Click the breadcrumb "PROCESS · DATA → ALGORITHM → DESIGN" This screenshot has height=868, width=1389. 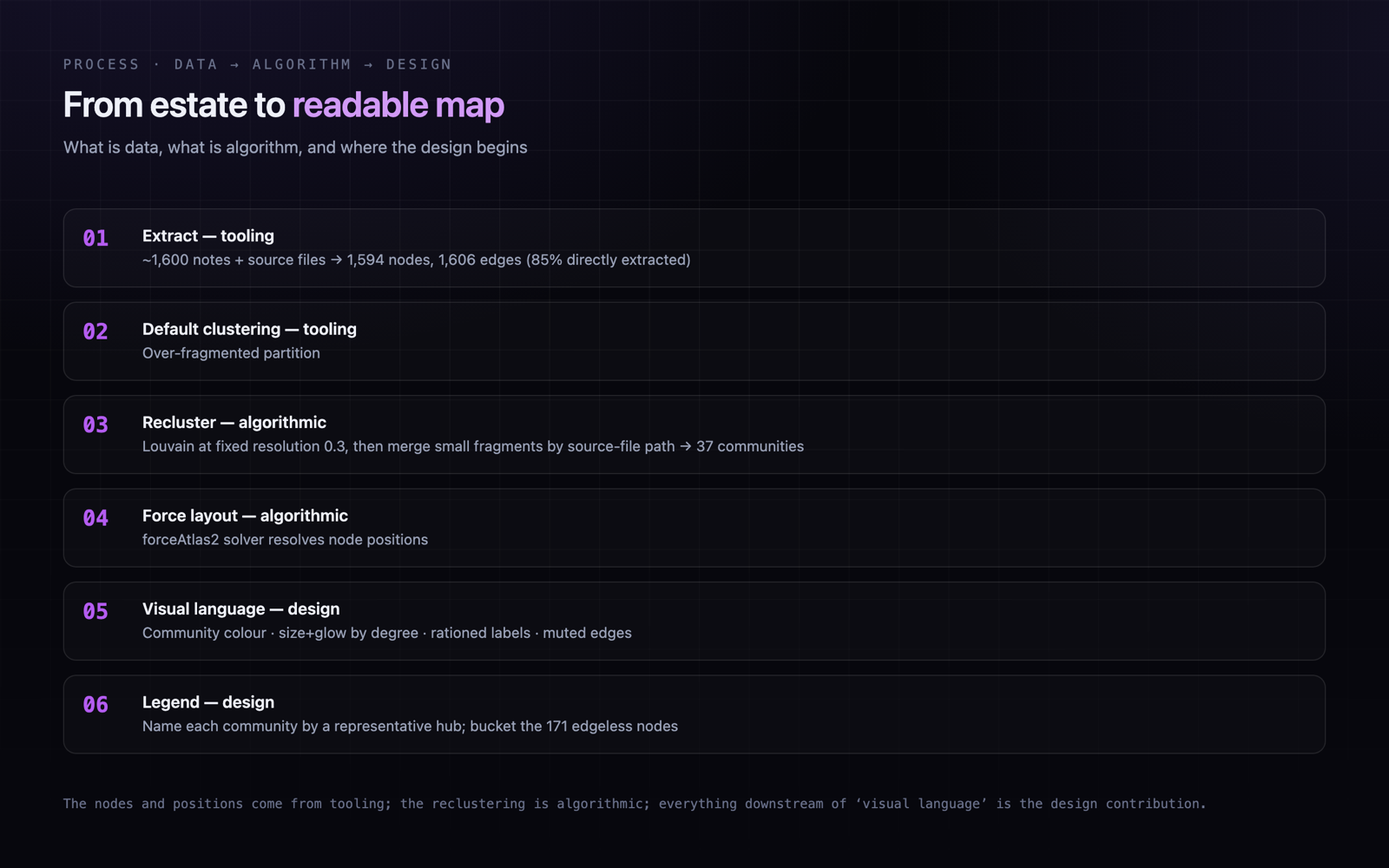click(257, 64)
